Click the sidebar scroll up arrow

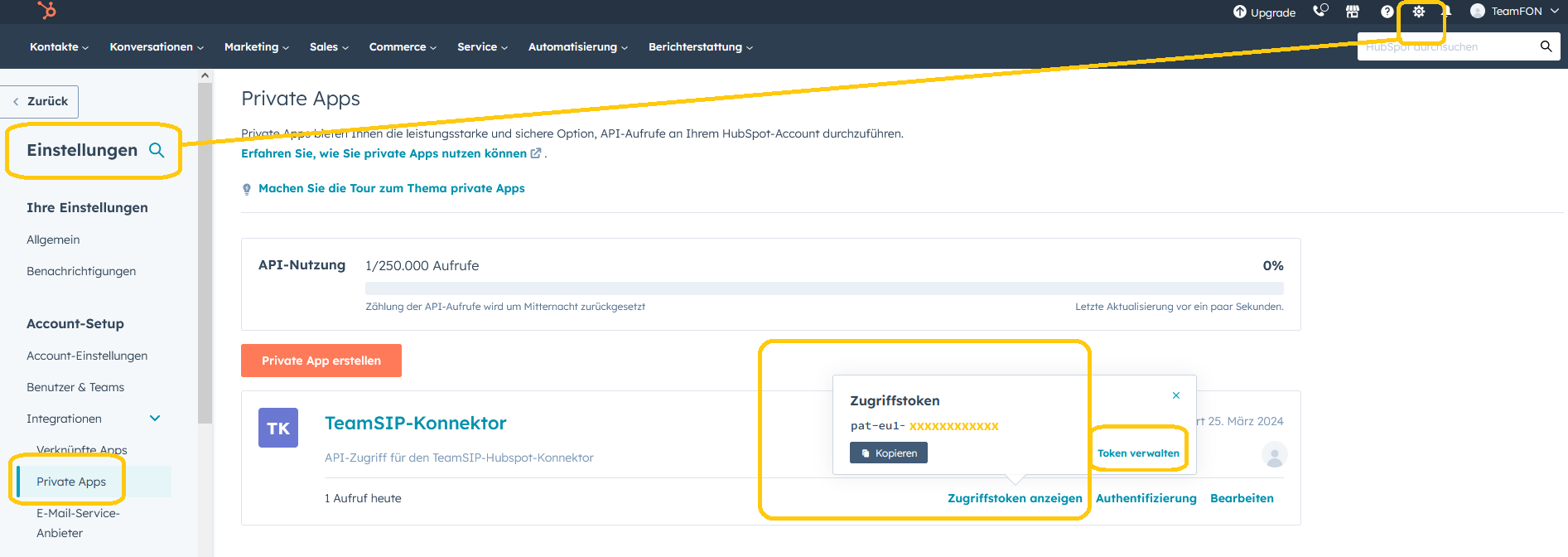205,75
